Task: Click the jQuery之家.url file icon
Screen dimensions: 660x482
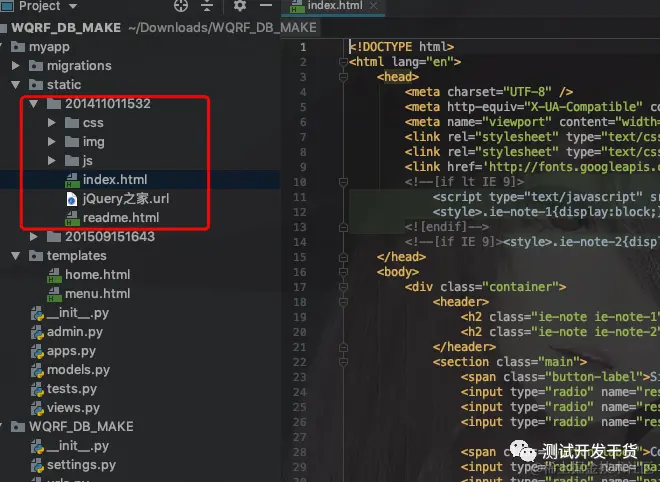Action: coord(72,199)
